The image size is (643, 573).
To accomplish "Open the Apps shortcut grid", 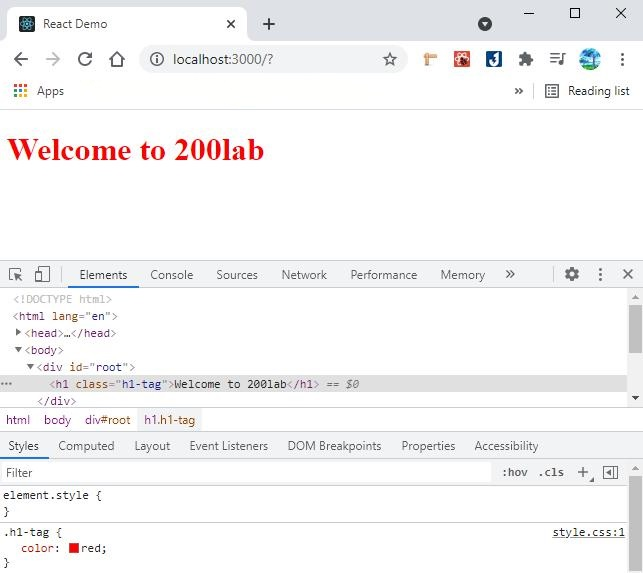I will [20, 91].
